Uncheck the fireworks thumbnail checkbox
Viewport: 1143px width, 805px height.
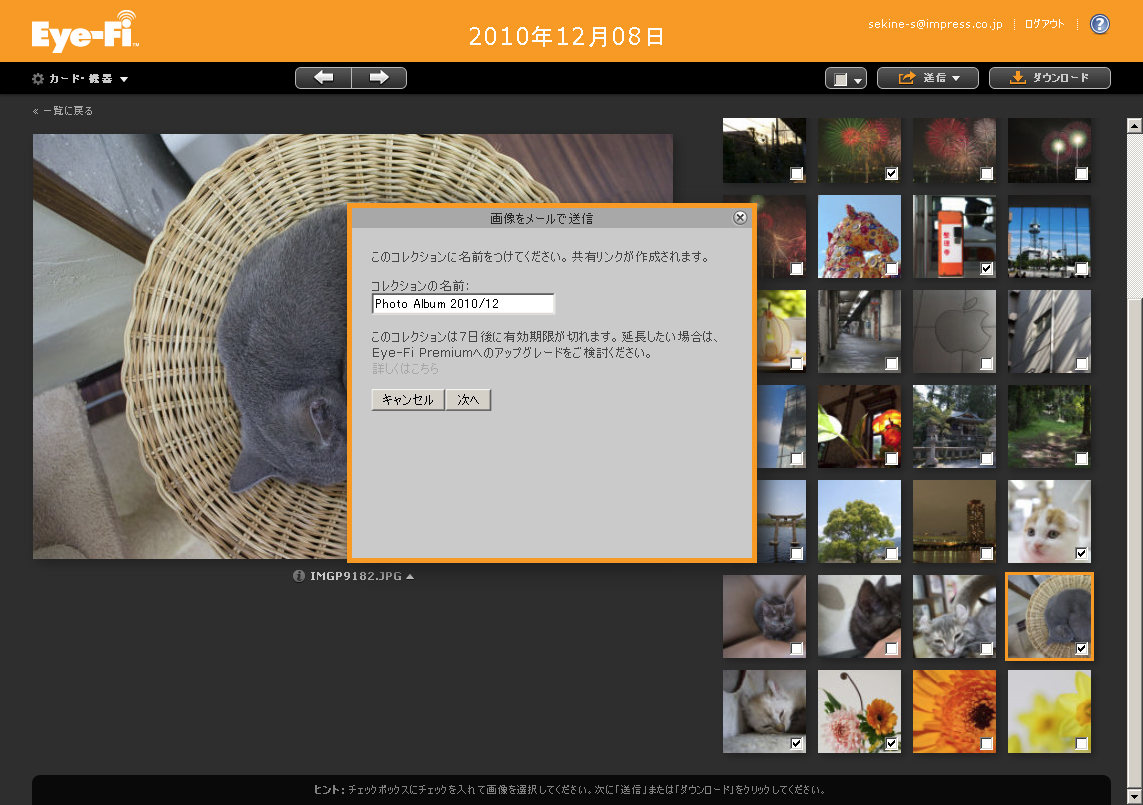(x=890, y=173)
